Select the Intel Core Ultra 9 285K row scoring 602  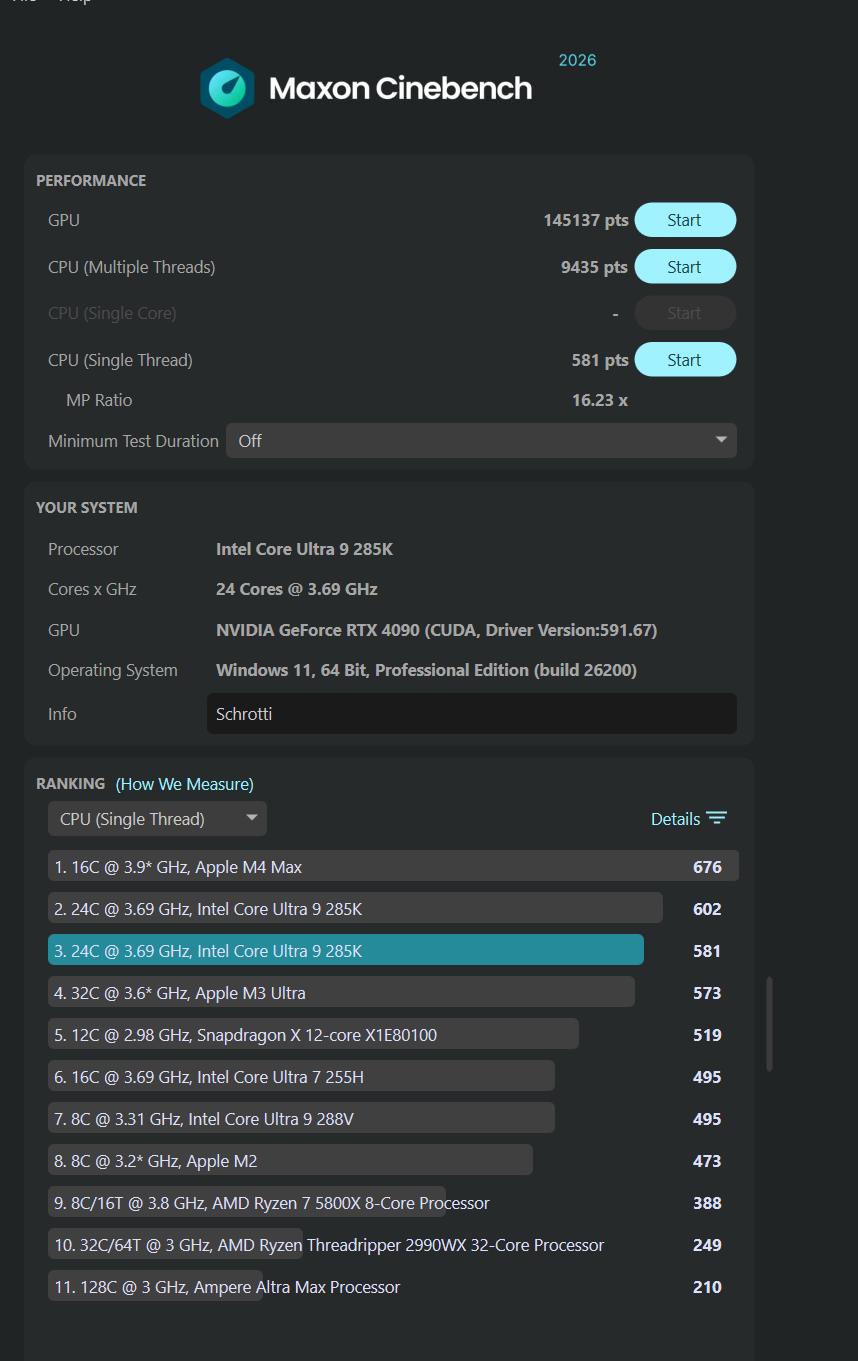393,909
